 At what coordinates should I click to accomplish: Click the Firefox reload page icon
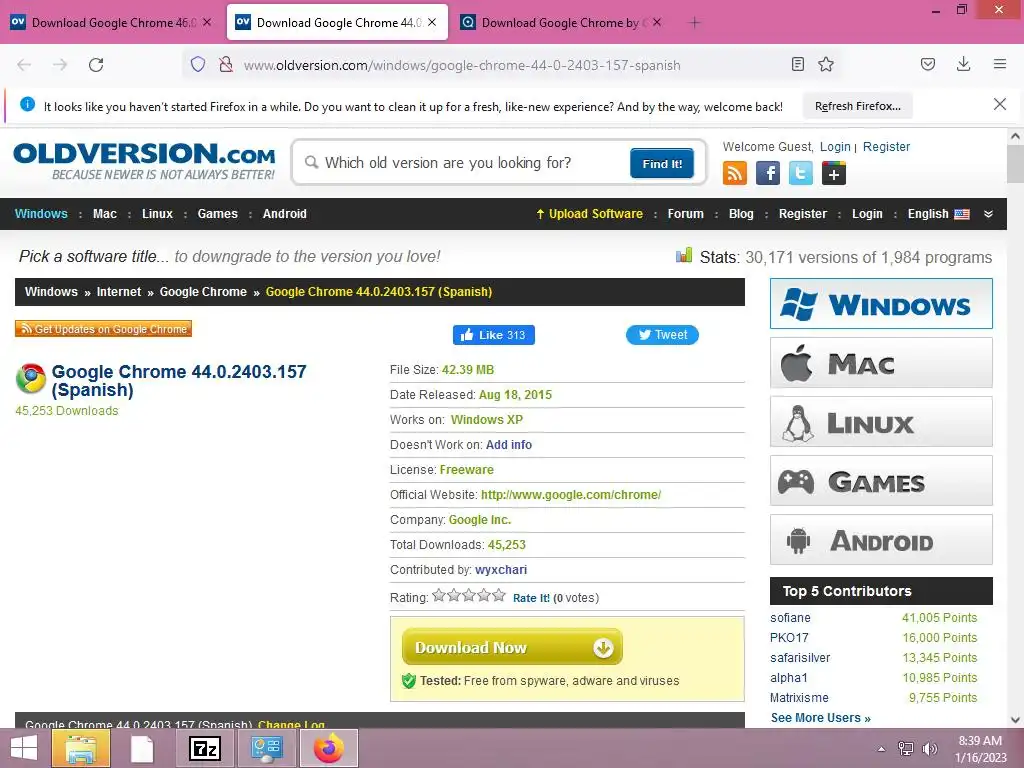click(x=96, y=65)
